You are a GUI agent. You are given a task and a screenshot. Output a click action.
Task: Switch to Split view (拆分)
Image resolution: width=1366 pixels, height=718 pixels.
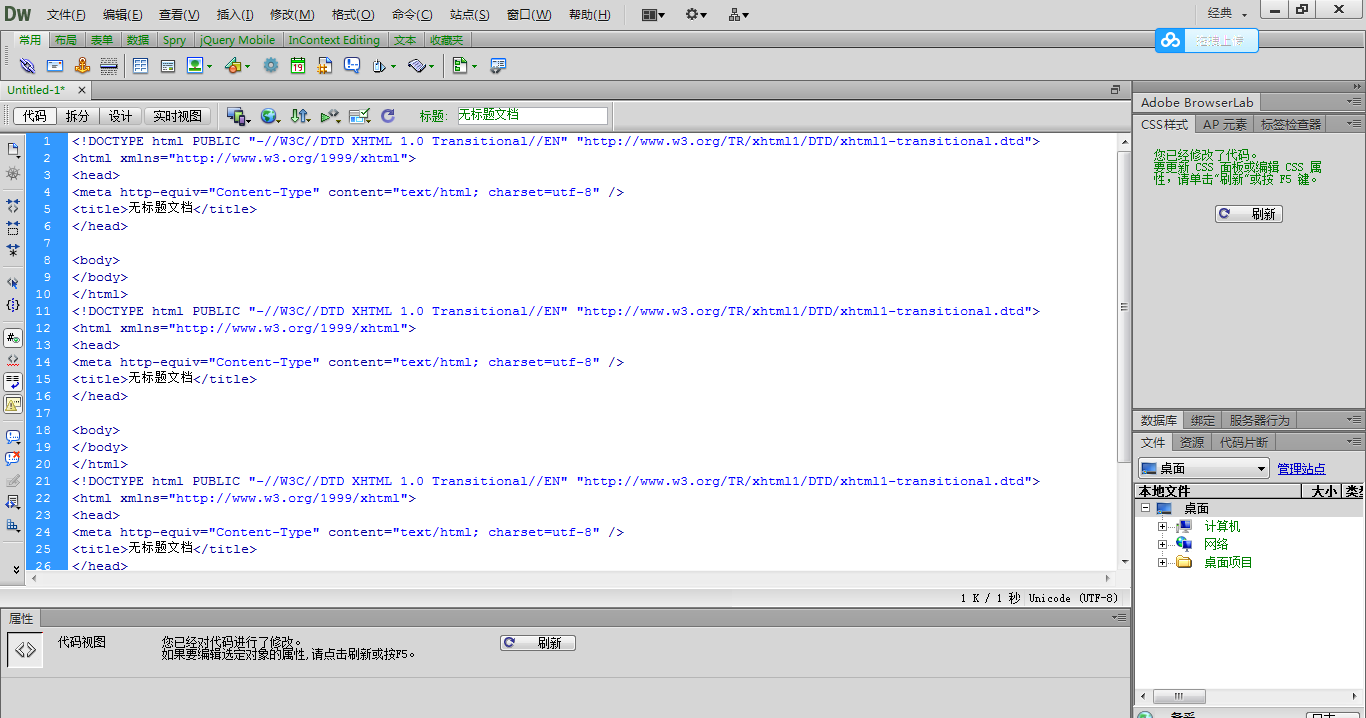77,116
